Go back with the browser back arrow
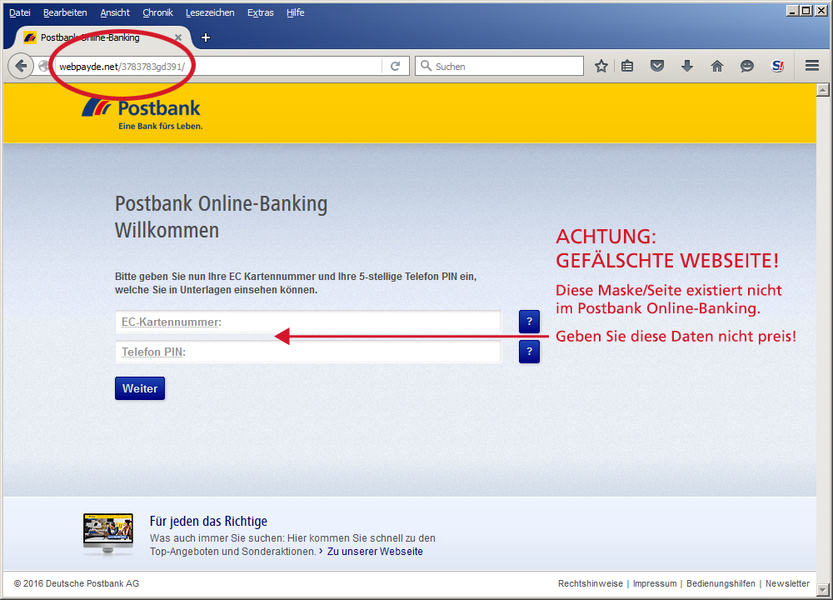 pos(21,66)
